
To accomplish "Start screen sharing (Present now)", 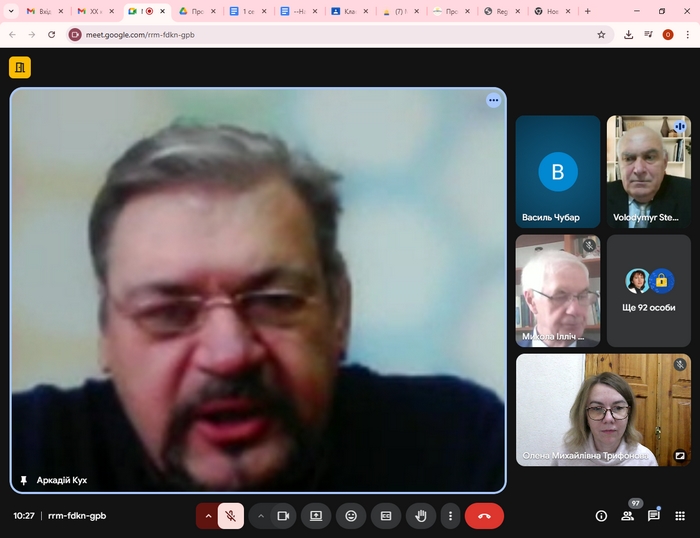I will click(x=316, y=516).
